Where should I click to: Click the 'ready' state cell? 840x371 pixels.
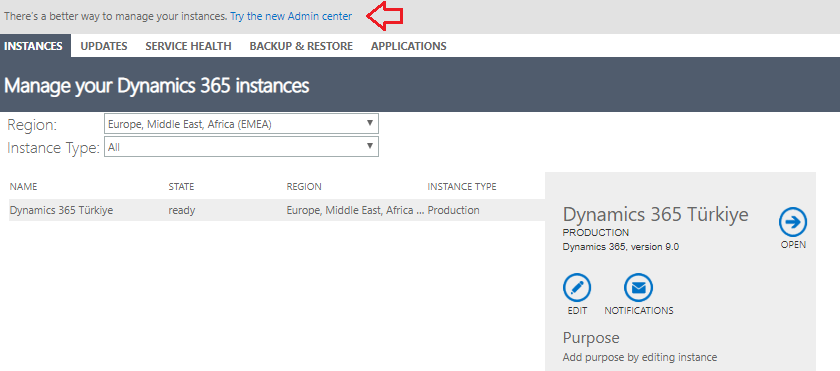[182, 210]
